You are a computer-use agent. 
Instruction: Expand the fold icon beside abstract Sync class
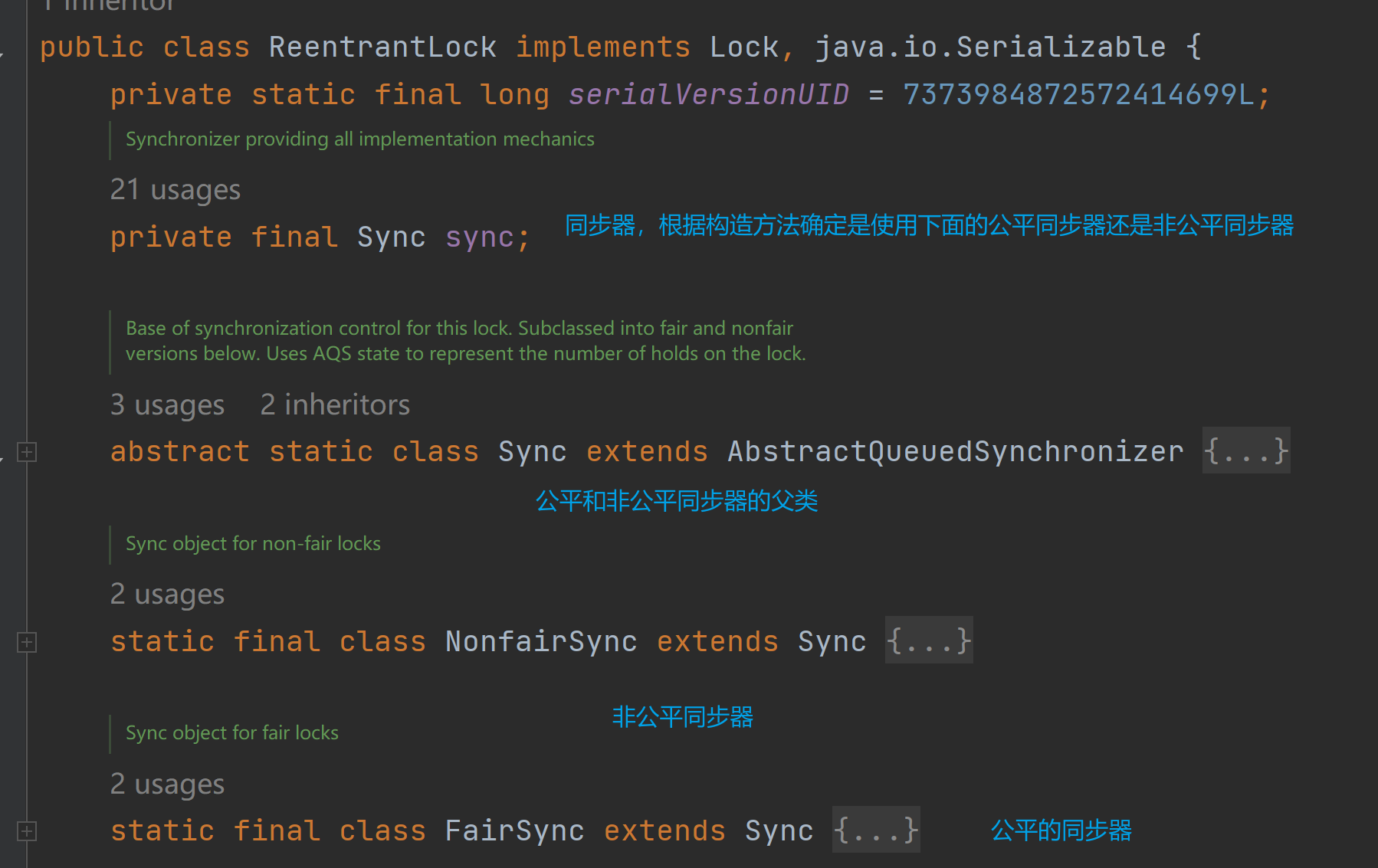27,452
